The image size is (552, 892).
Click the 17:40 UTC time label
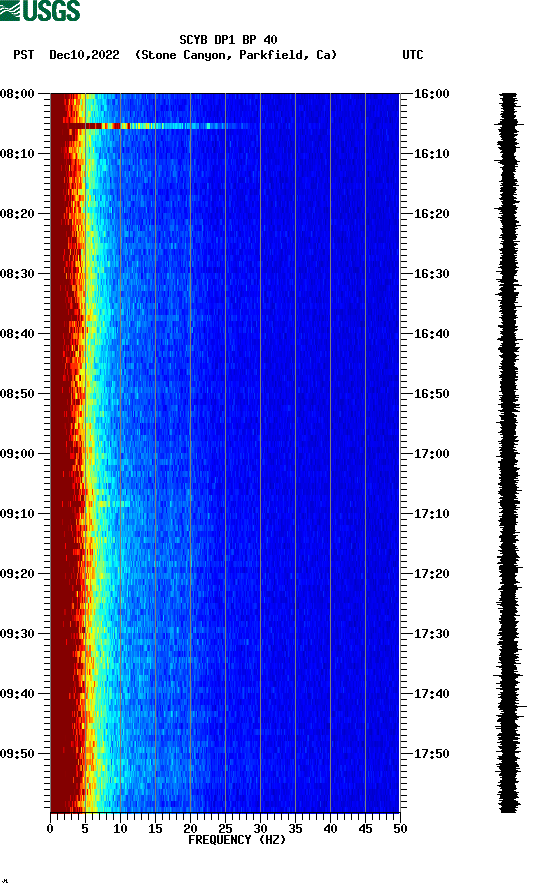(x=431, y=694)
